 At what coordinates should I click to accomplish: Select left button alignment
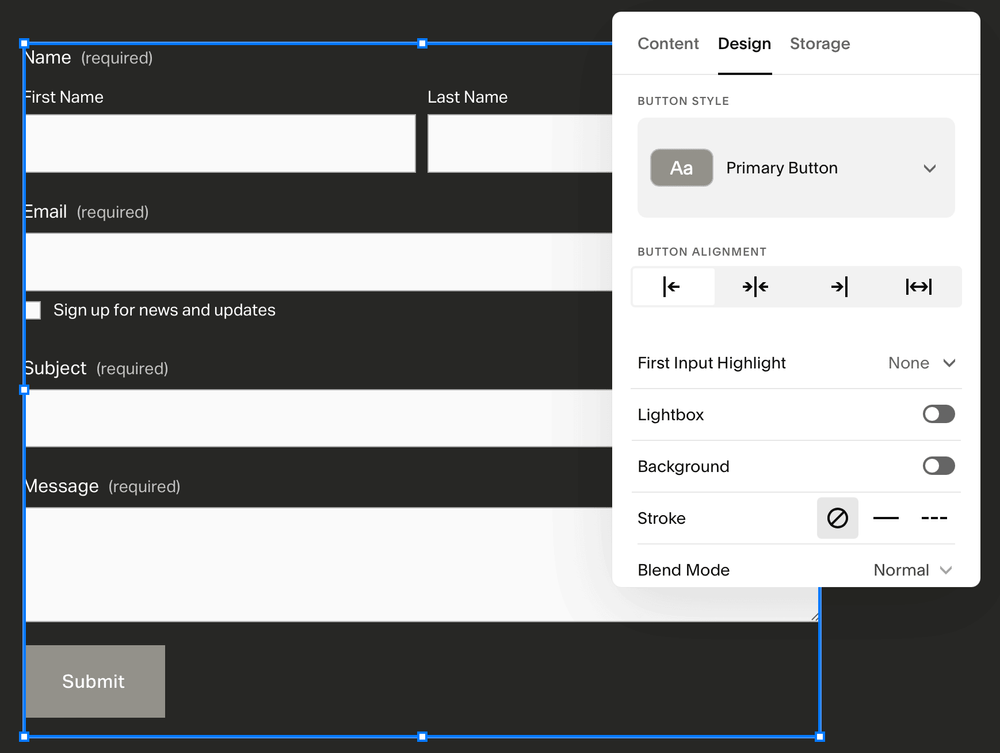pyautogui.click(x=673, y=287)
